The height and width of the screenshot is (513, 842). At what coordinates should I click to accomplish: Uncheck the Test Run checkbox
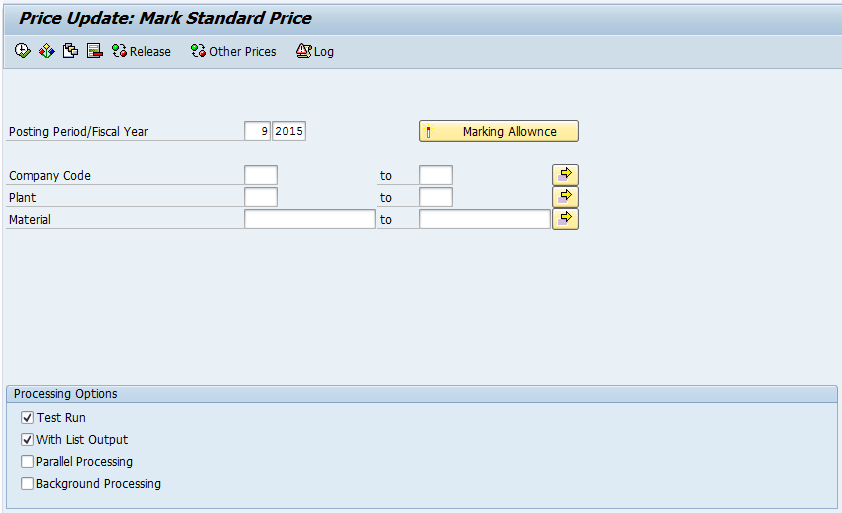(x=27, y=417)
